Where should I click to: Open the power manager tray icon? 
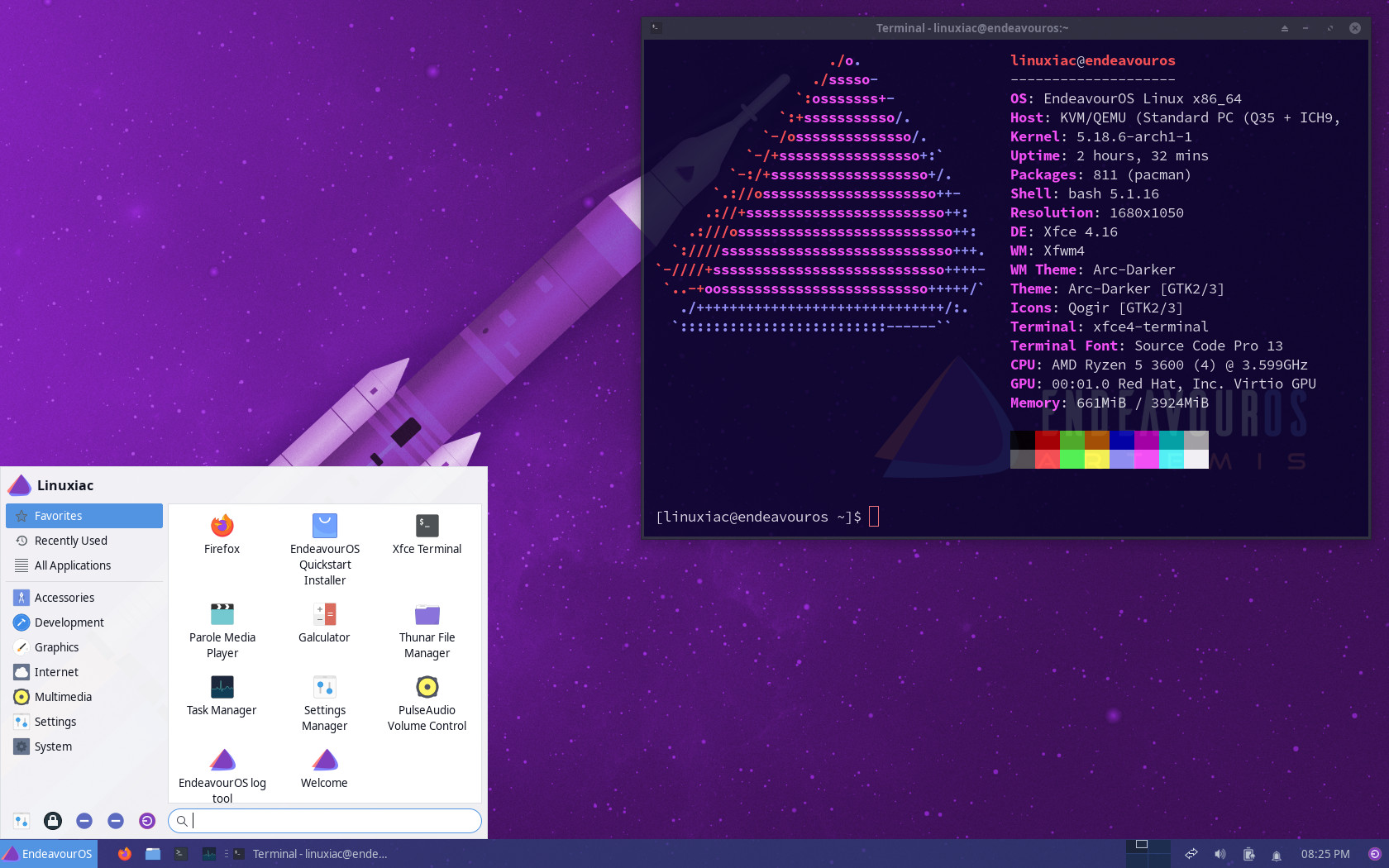[1249, 854]
